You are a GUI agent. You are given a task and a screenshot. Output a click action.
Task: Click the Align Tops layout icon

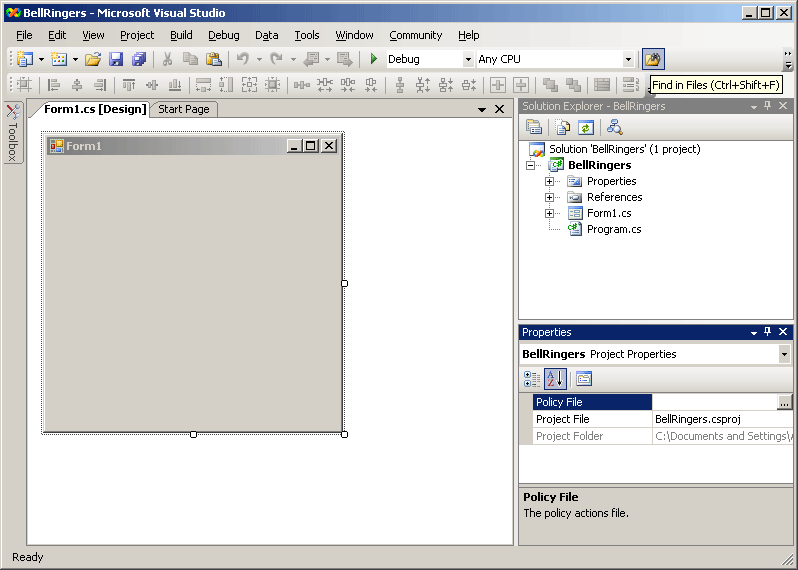[x=129, y=84]
